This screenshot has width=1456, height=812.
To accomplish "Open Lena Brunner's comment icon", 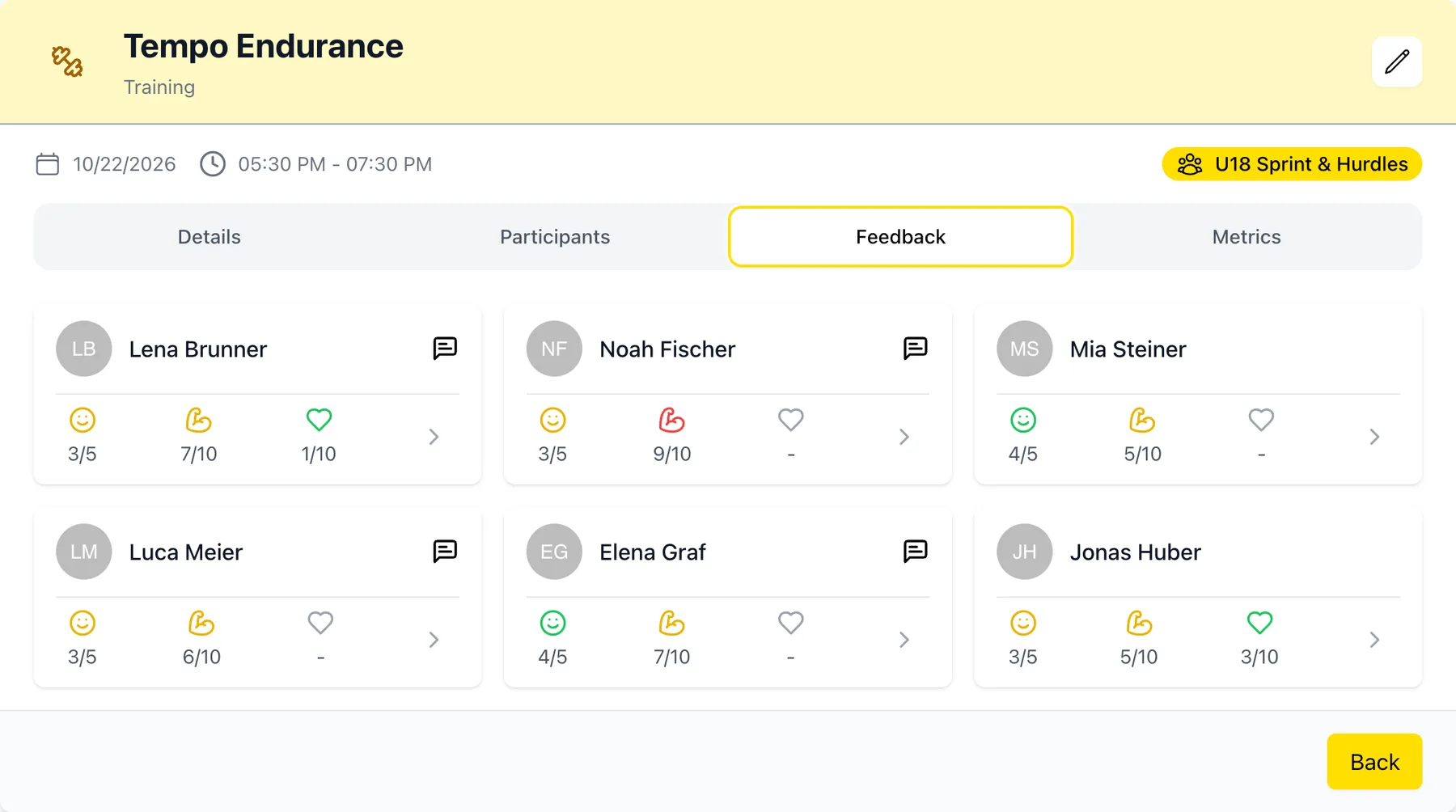I will pyautogui.click(x=445, y=348).
